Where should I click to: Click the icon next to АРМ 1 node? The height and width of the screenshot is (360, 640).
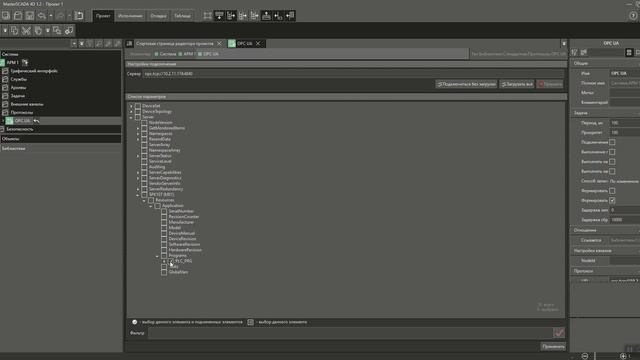(25, 62)
